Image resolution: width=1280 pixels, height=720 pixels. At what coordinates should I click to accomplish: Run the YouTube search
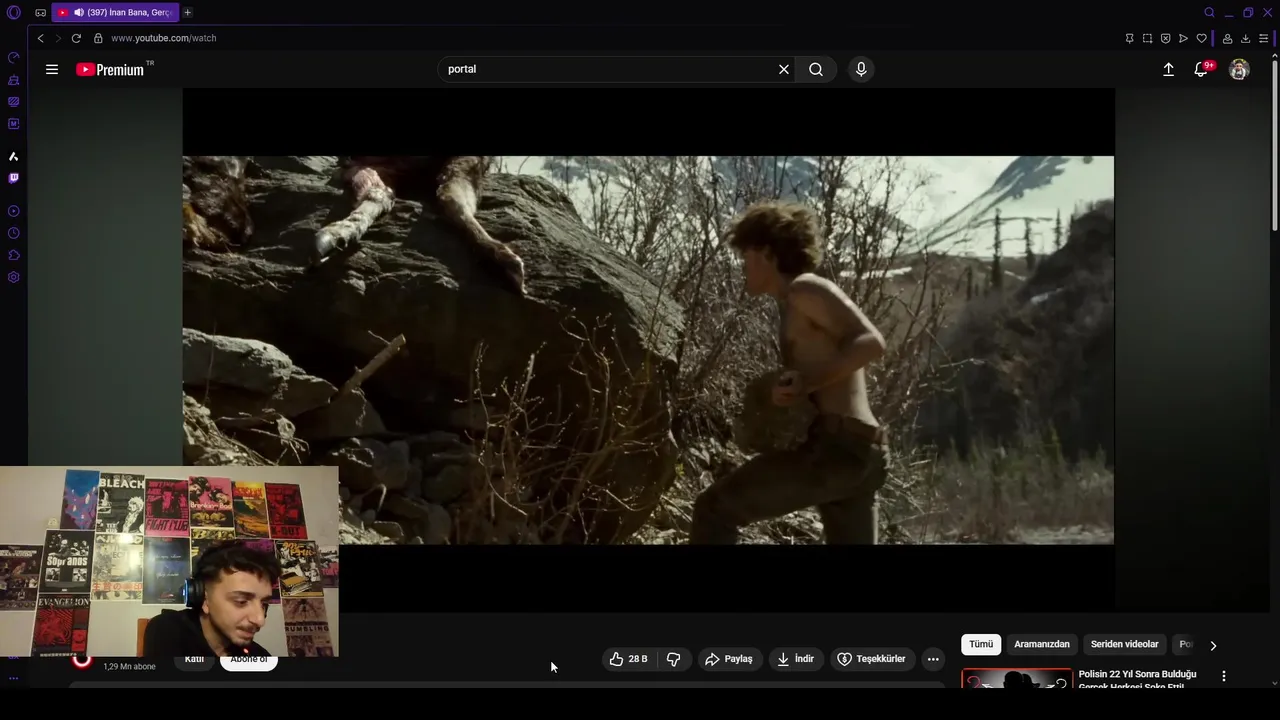click(x=816, y=69)
